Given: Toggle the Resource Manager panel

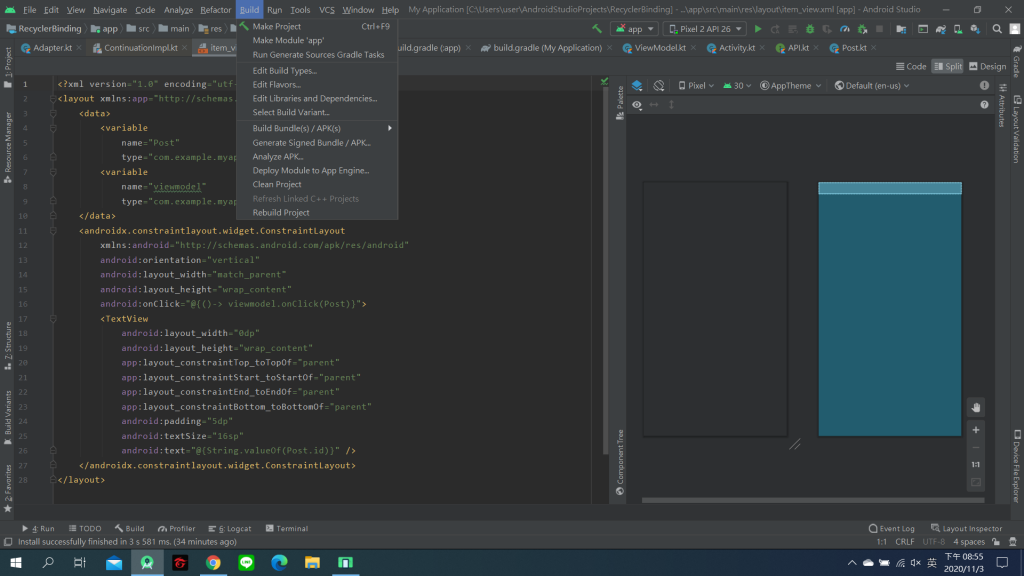Looking at the screenshot, I should point(8,148).
